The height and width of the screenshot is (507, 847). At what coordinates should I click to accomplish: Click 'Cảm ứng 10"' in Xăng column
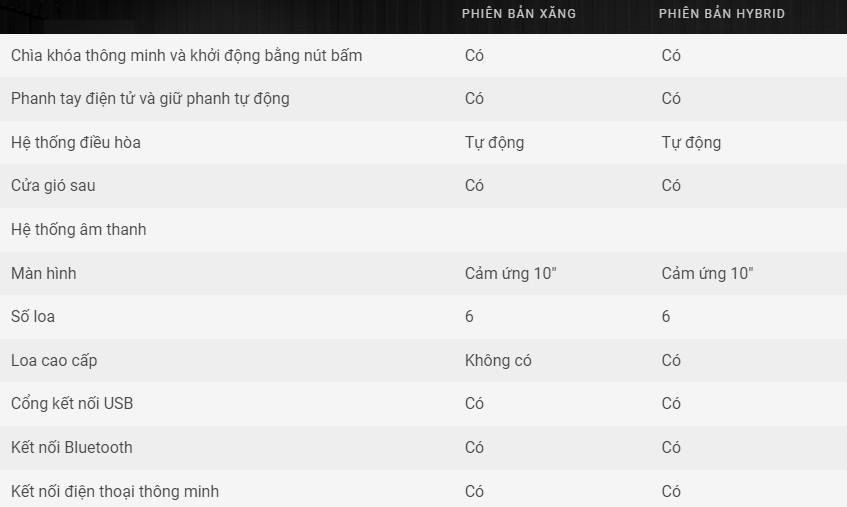click(x=510, y=273)
